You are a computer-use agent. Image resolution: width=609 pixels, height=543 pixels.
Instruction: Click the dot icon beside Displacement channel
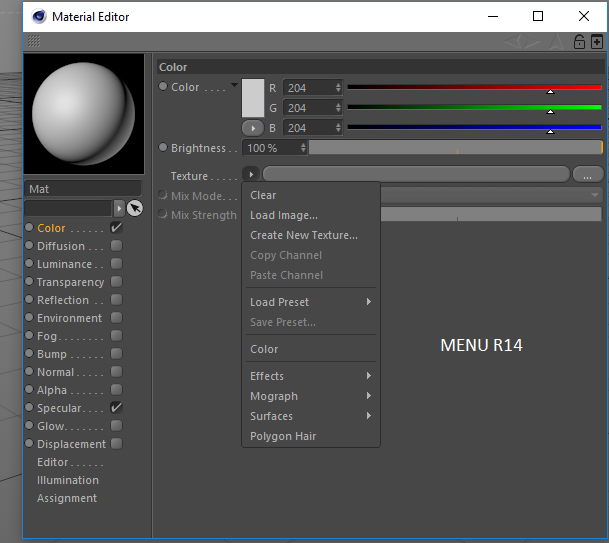pyautogui.click(x=29, y=443)
